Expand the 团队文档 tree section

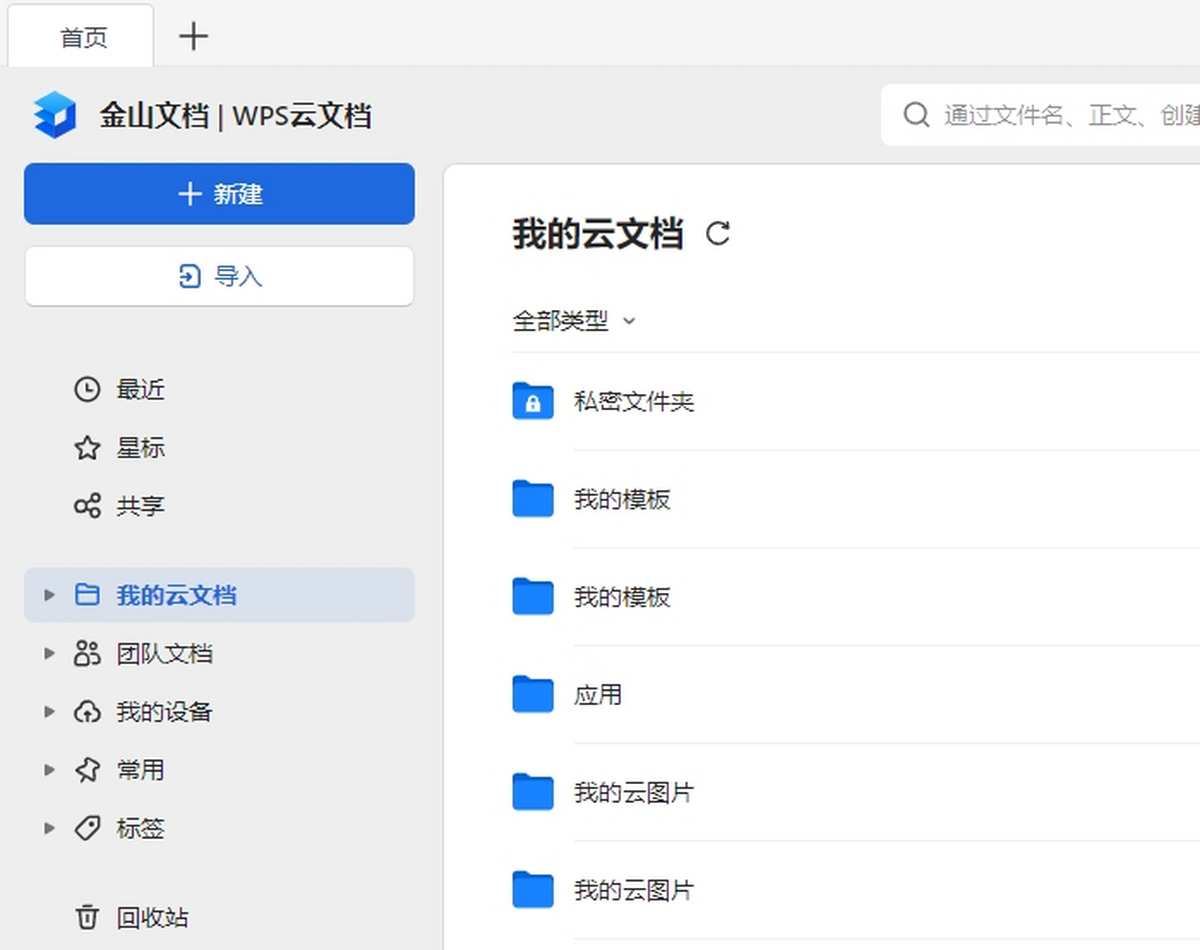coord(50,653)
